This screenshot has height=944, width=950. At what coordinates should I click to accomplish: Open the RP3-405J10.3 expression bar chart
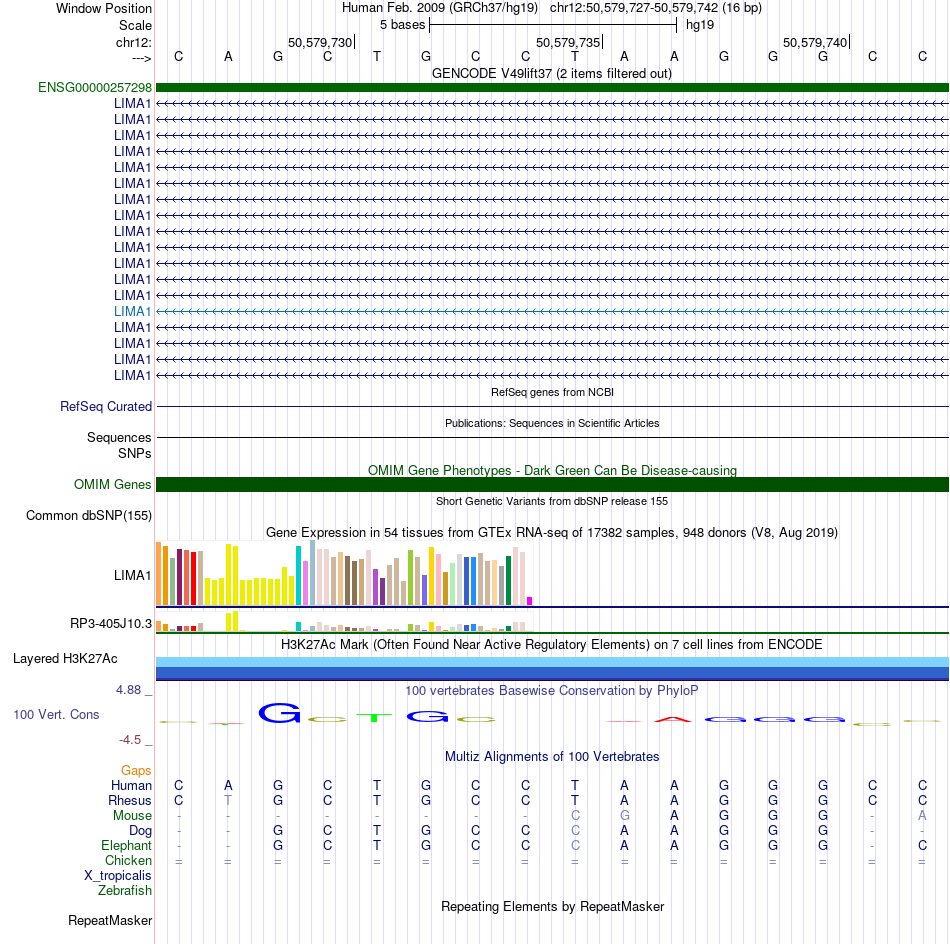pos(344,621)
